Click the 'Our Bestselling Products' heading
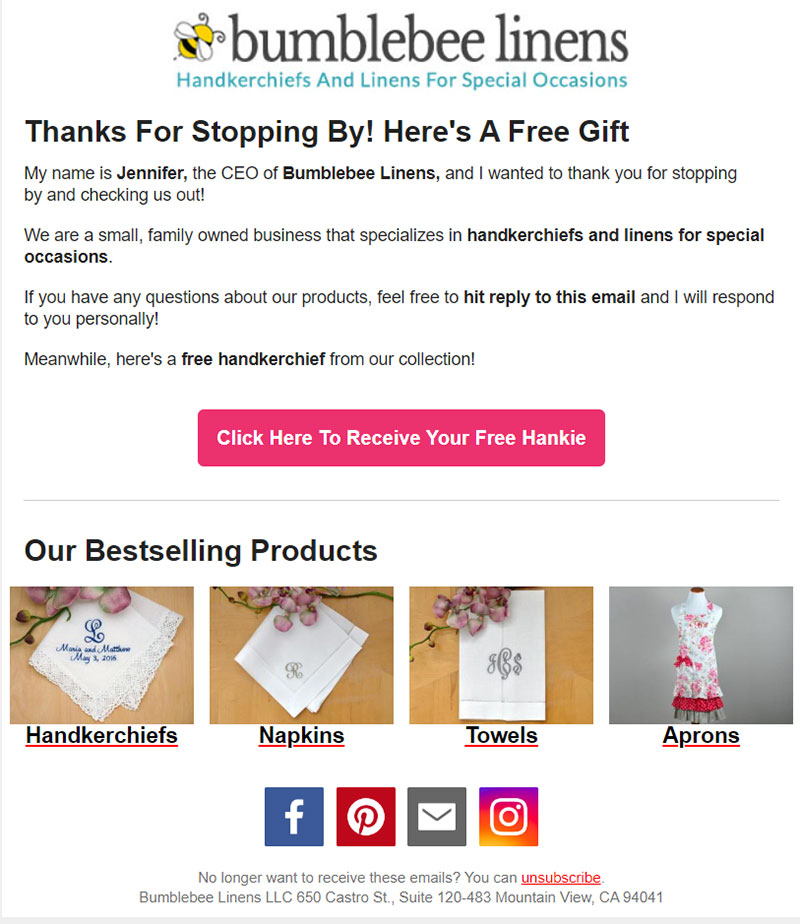800x924 pixels. click(201, 550)
